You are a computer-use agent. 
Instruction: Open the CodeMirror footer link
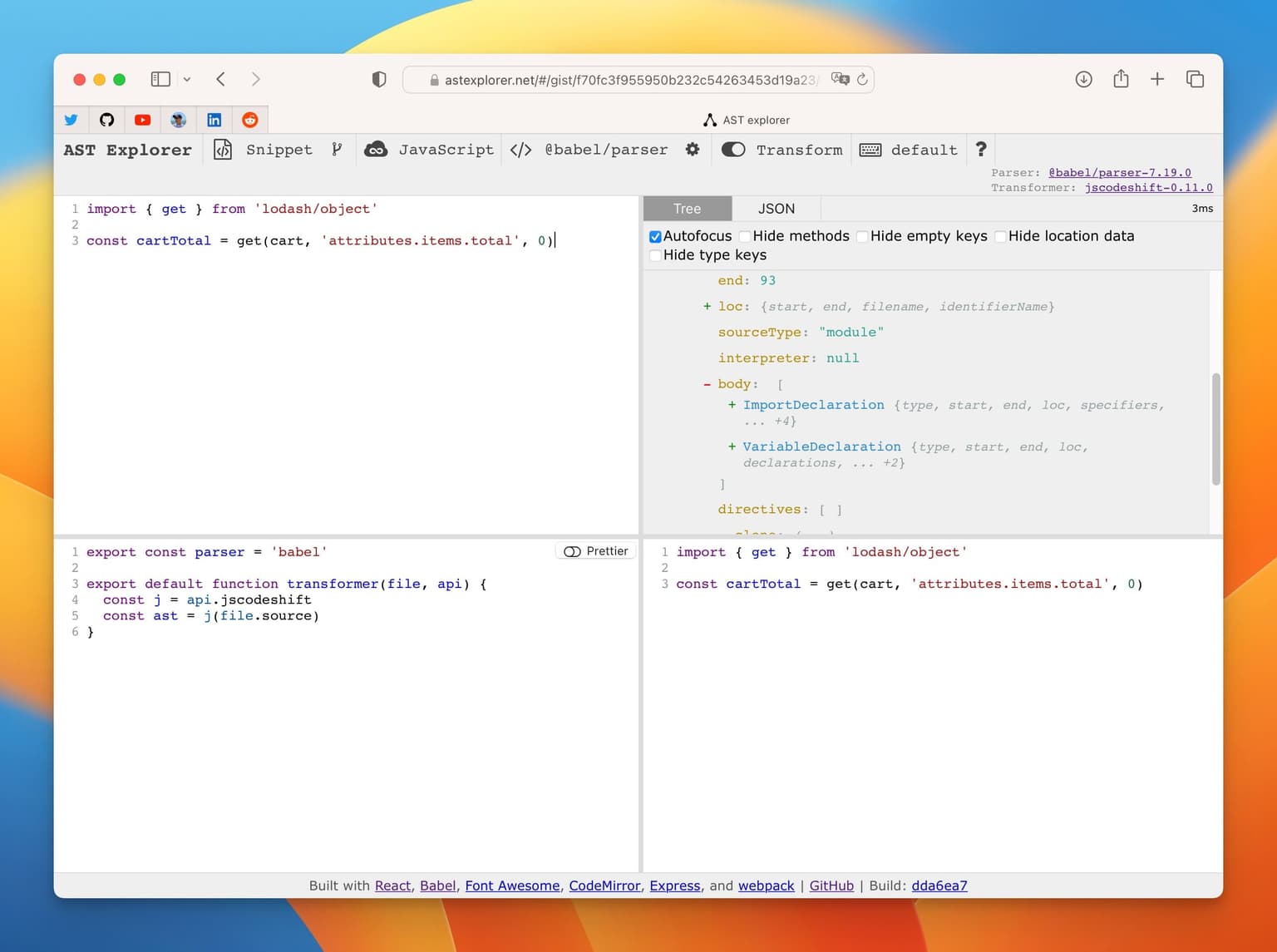[x=604, y=885]
